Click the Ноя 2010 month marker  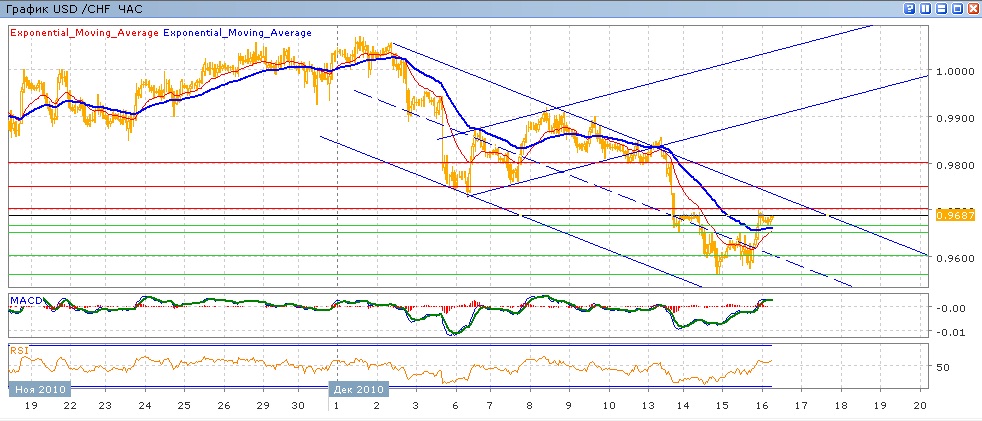pos(39,389)
